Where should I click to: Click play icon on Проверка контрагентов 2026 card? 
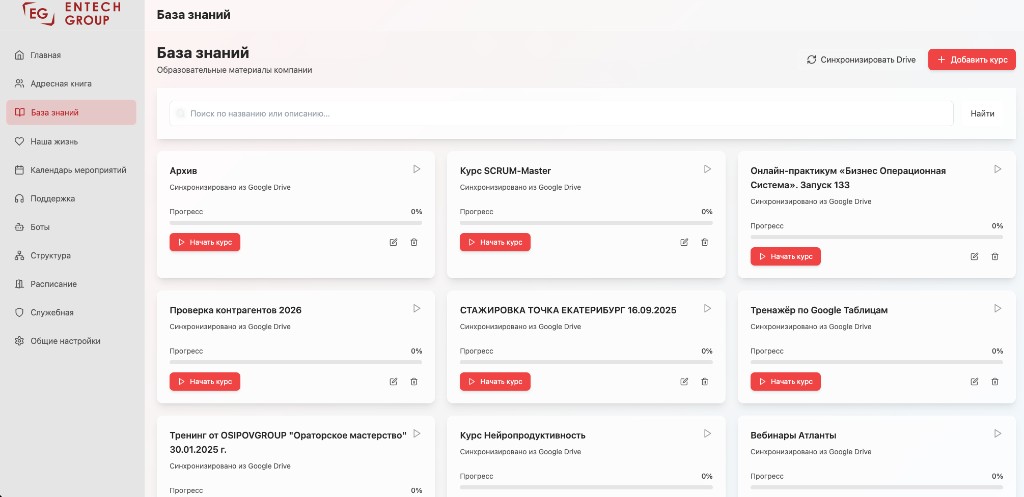417,308
